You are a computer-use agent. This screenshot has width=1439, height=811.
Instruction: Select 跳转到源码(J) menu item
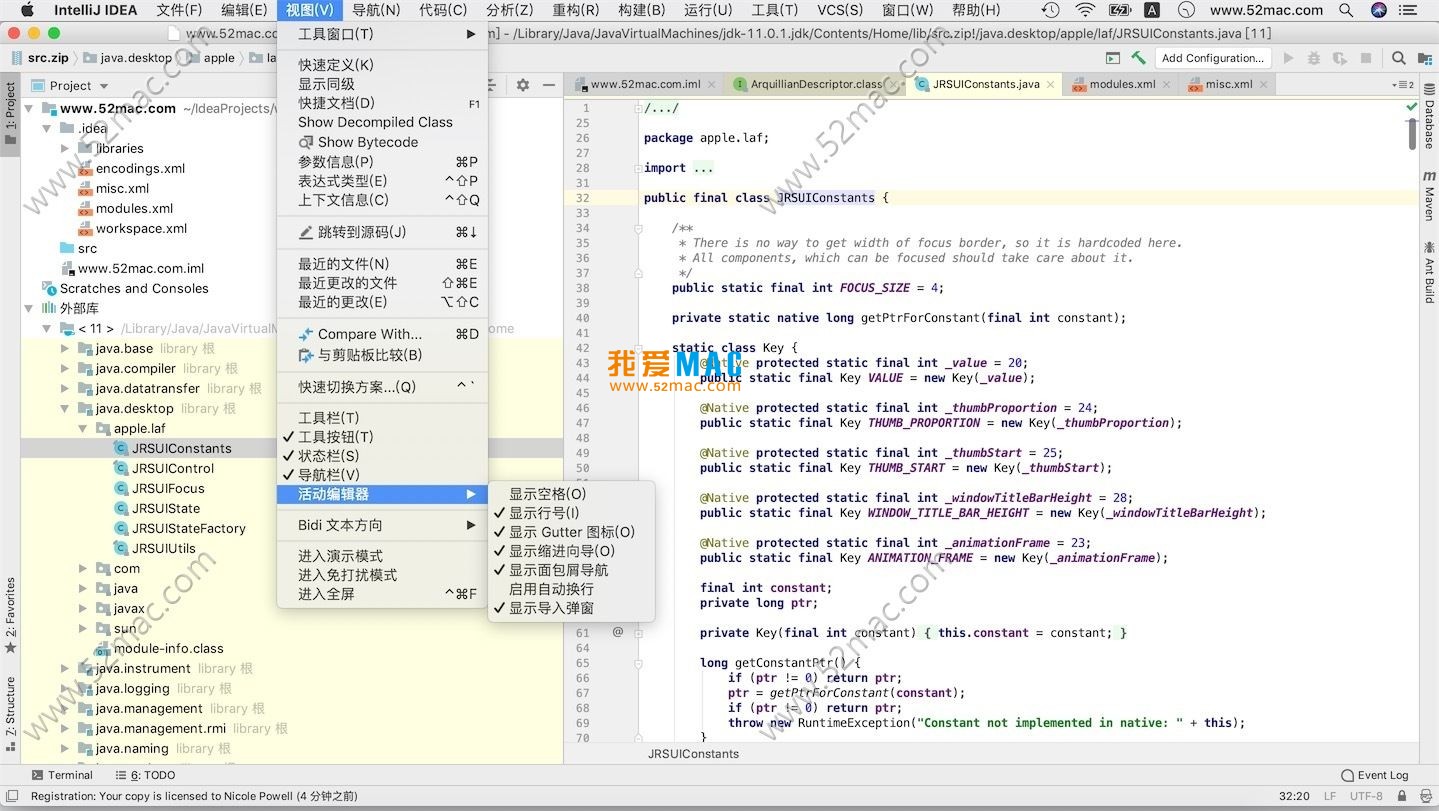(x=382, y=232)
